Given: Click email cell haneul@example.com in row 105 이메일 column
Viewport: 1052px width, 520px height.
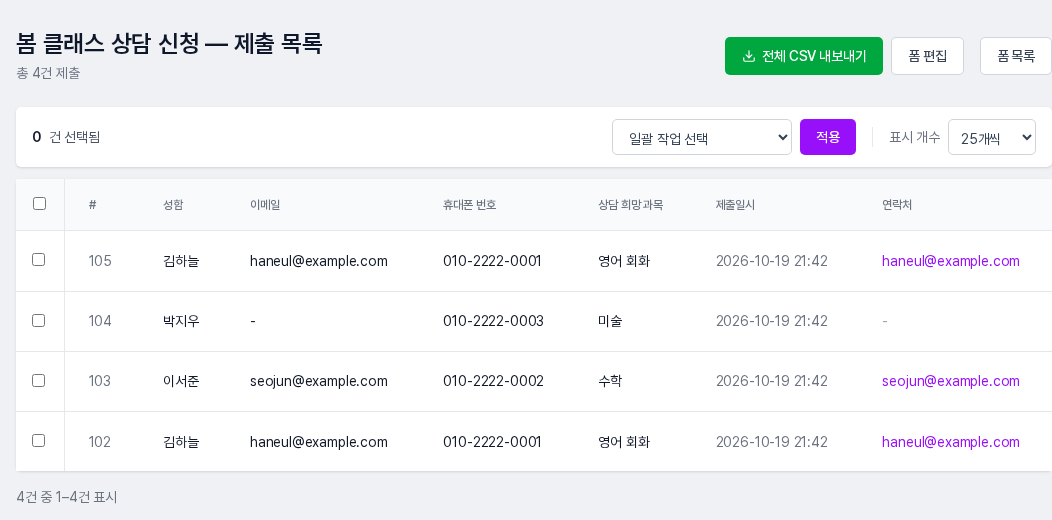Looking at the screenshot, I should coord(319,261).
